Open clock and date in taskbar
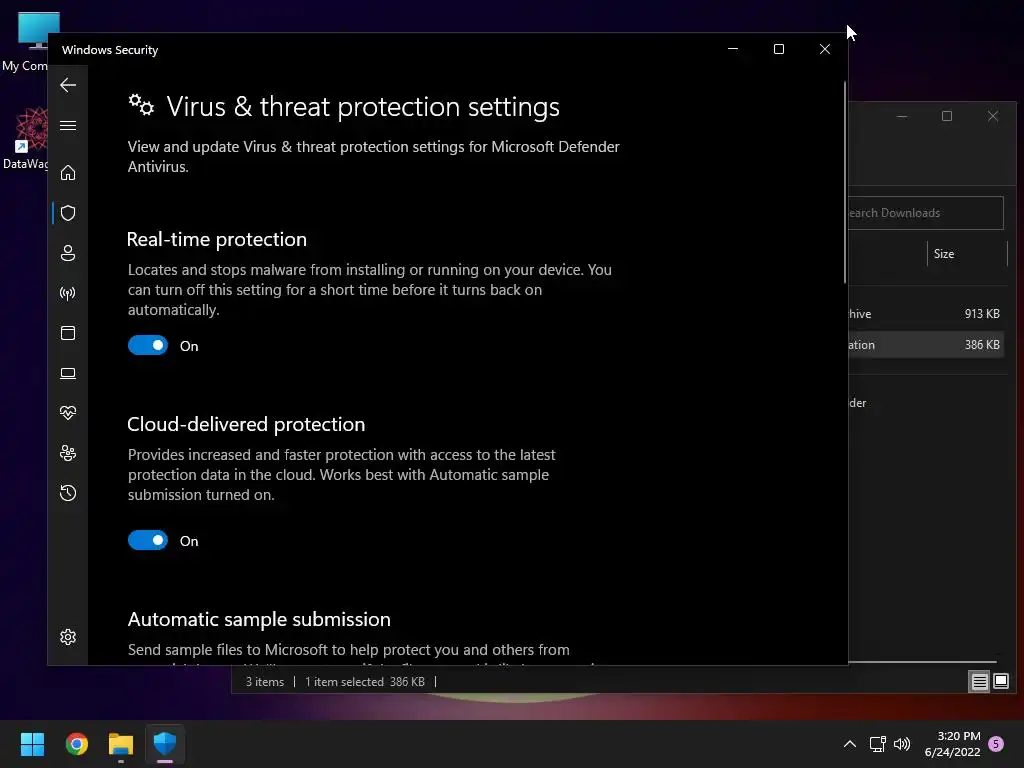 [x=952, y=744]
